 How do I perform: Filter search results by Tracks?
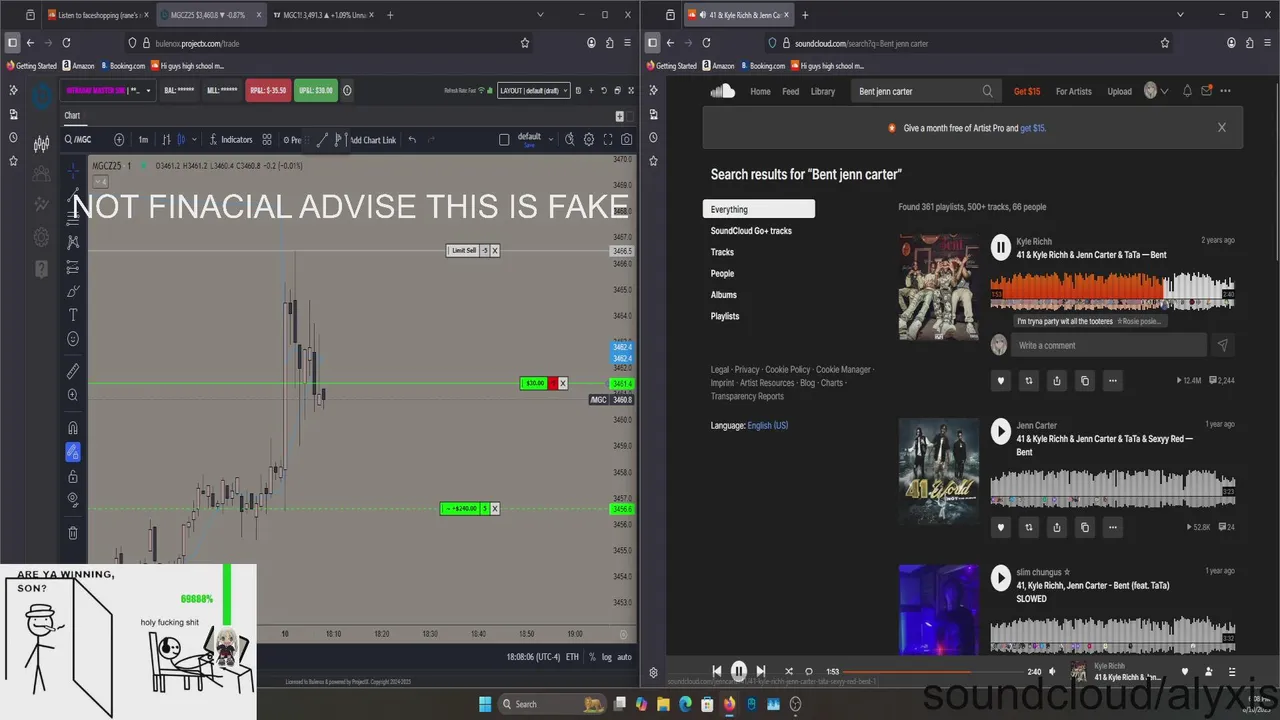click(722, 252)
